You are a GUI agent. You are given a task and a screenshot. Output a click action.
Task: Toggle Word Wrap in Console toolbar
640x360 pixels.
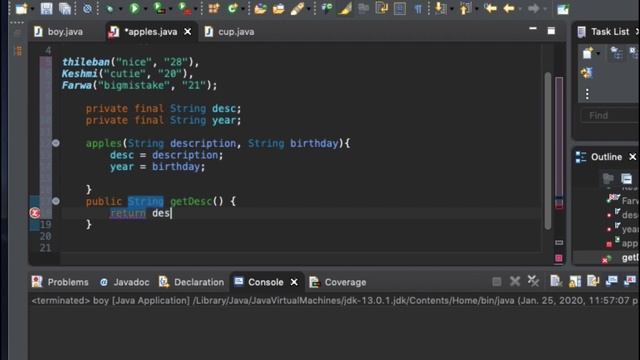pos(593,281)
